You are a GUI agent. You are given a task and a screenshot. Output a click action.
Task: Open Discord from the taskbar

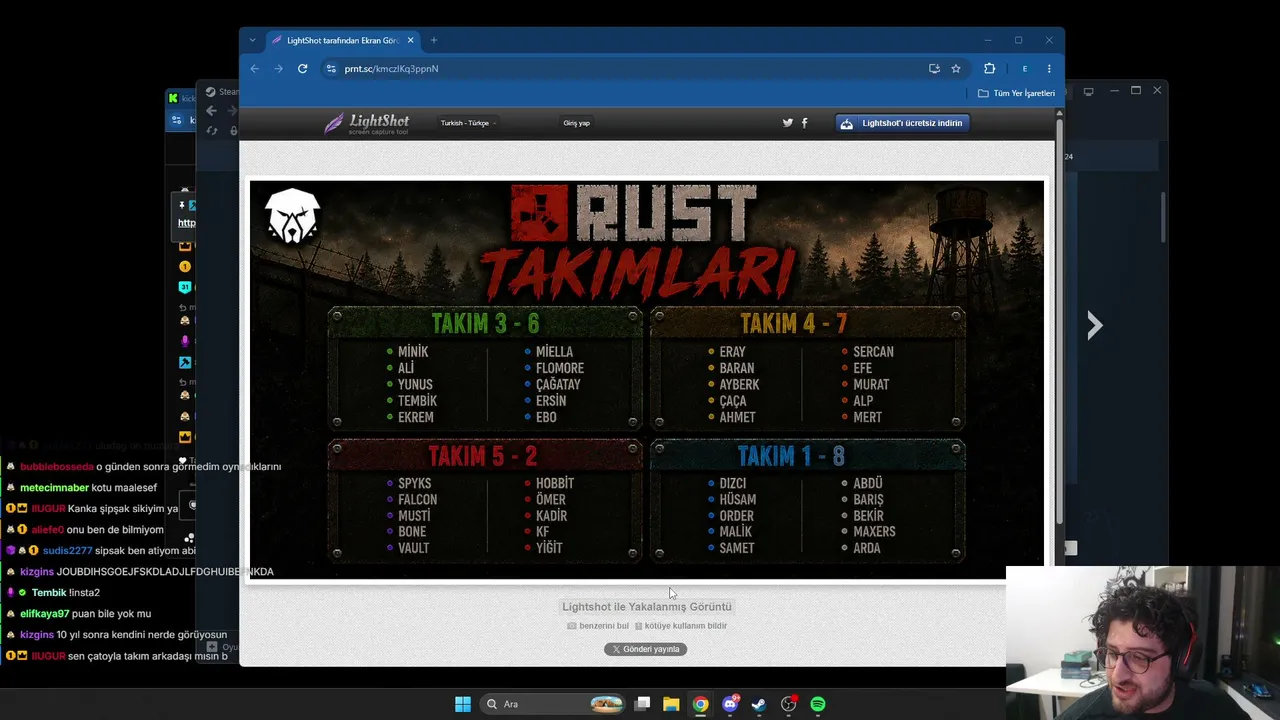[x=730, y=704]
